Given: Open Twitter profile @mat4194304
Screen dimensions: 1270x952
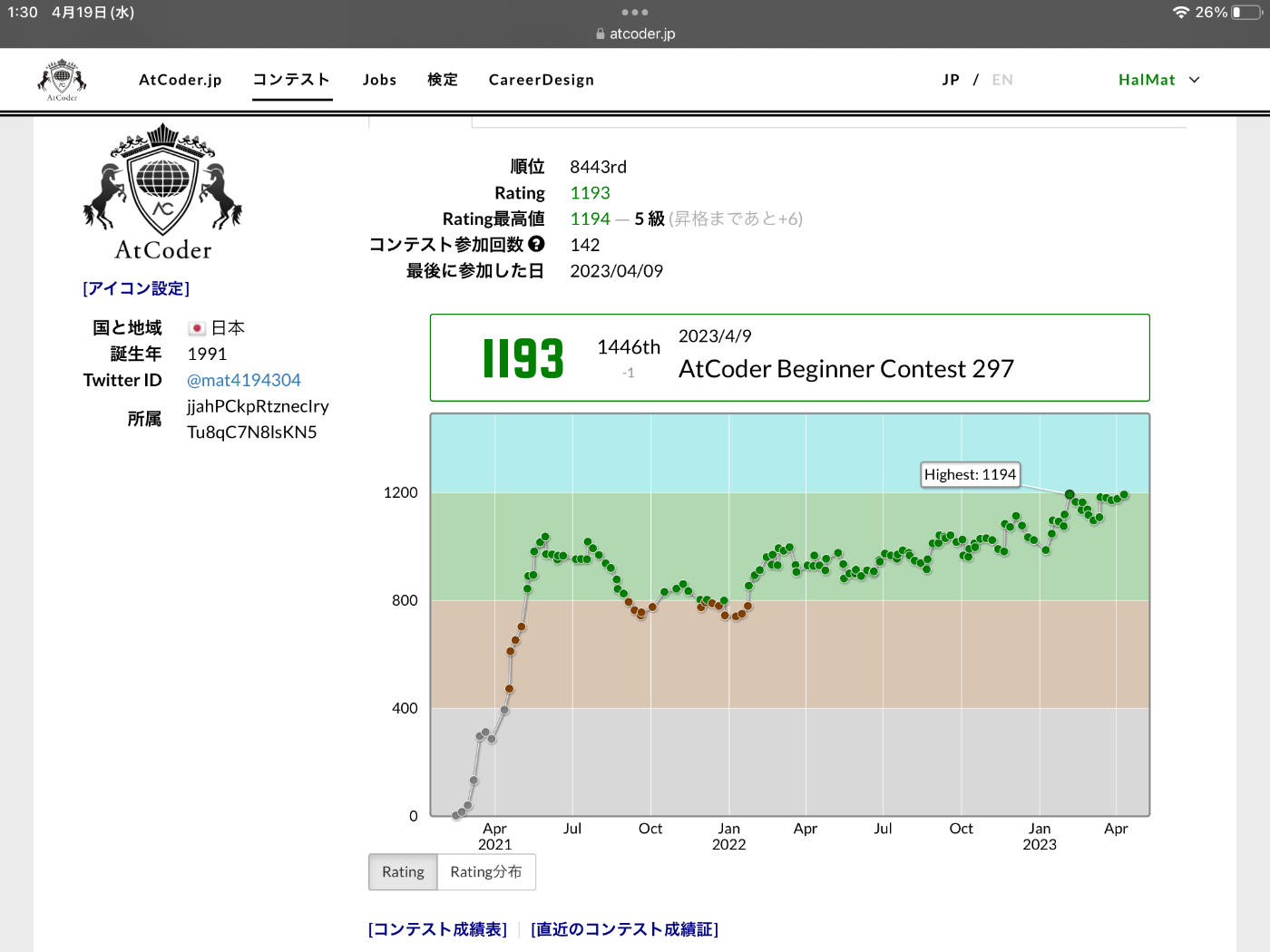Looking at the screenshot, I should coord(244,380).
